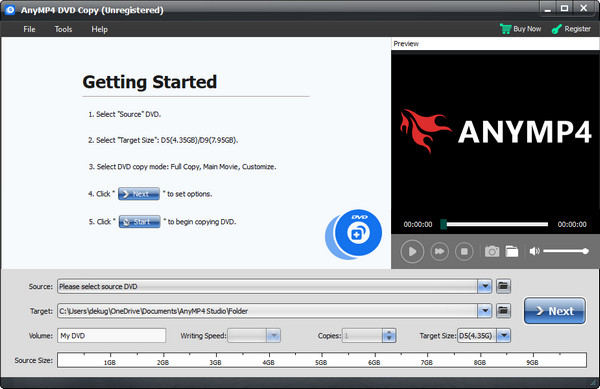The width and height of the screenshot is (600, 389).
Task: Expand the Target path dropdown
Action: (x=485, y=311)
